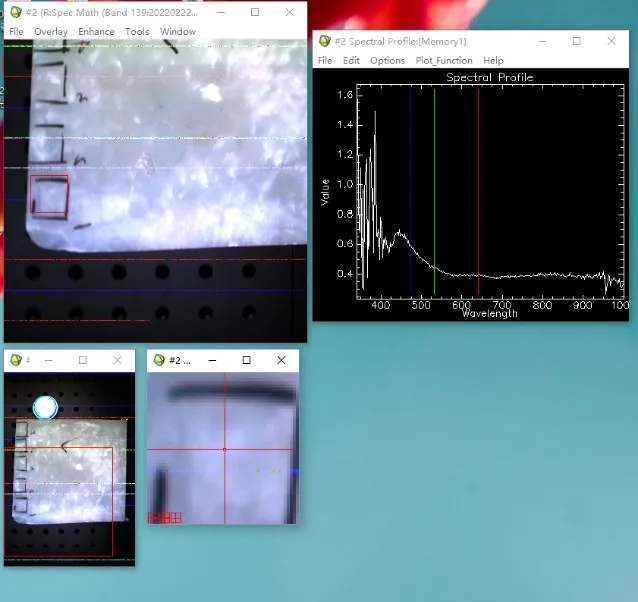Open Edit menu in Spectral Profile window

(351, 61)
